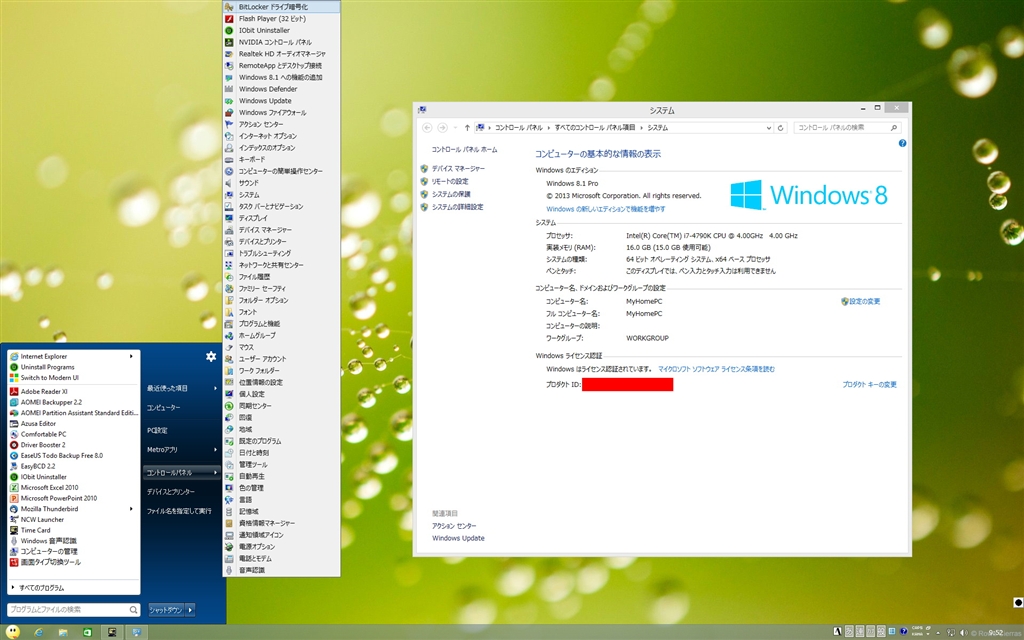The height and width of the screenshot is (640, 1024).
Task: Refresh the システム window address bar
Action: (780, 128)
